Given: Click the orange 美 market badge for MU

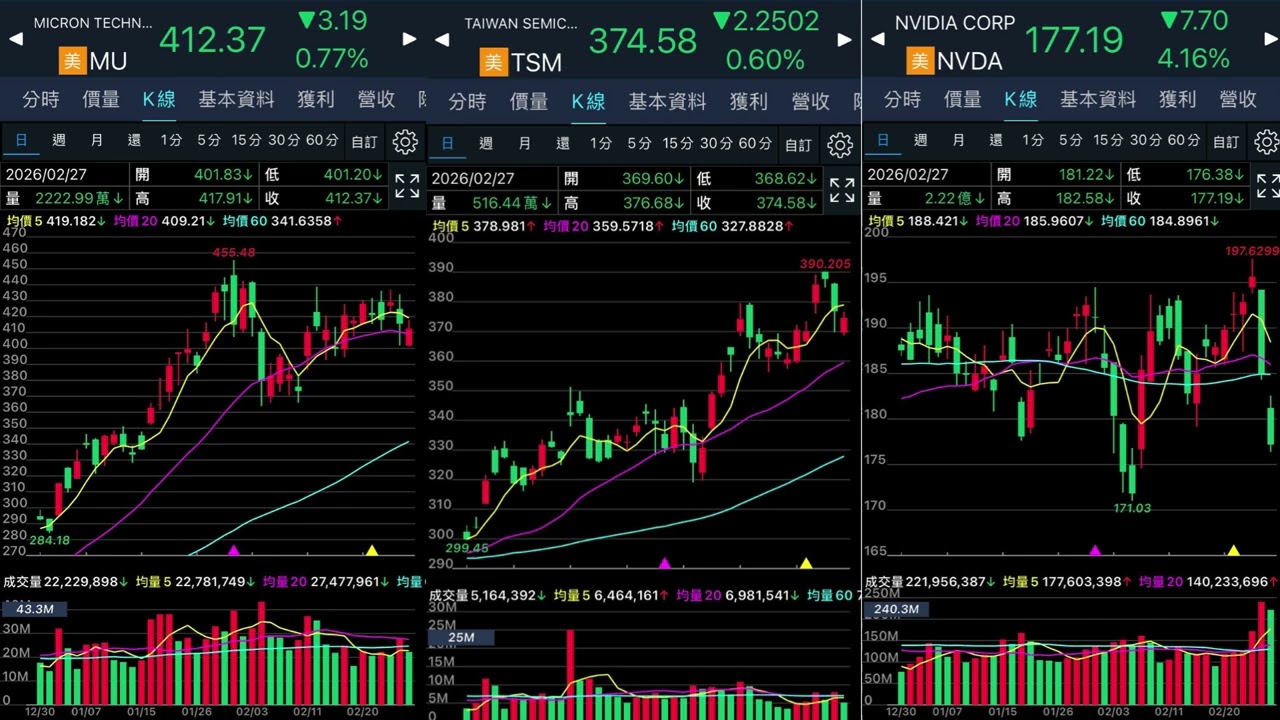Looking at the screenshot, I should click(73, 61).
